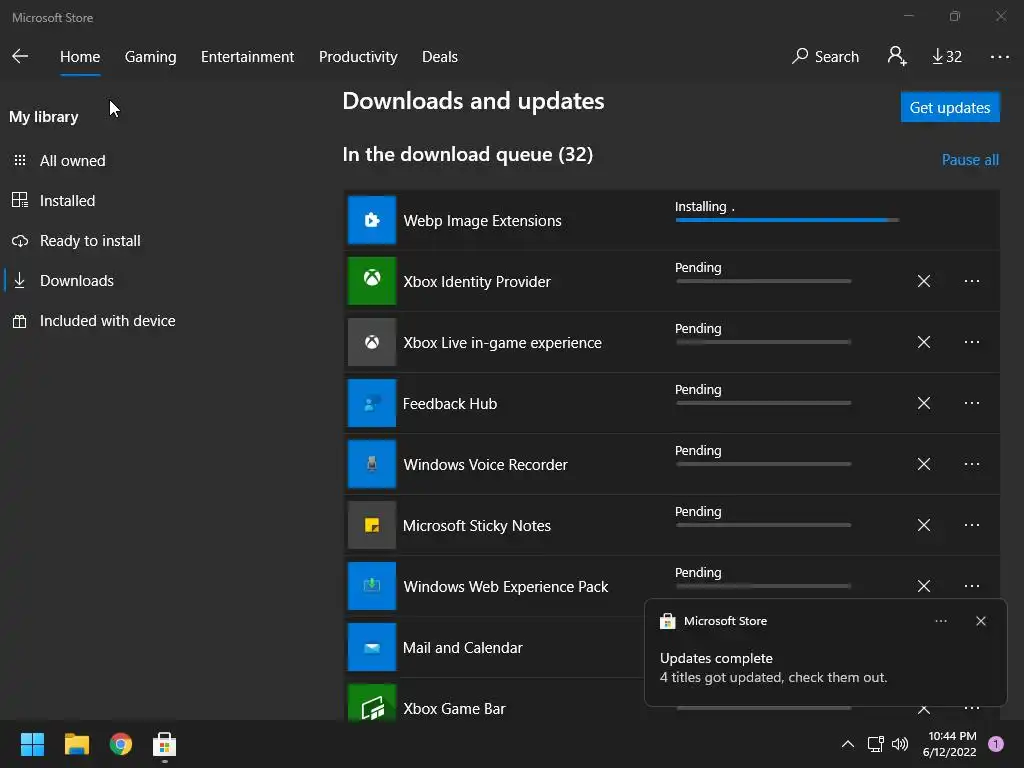Cancel the Microsoft Sticky Notes download
1024x768 pixels.
923,525
